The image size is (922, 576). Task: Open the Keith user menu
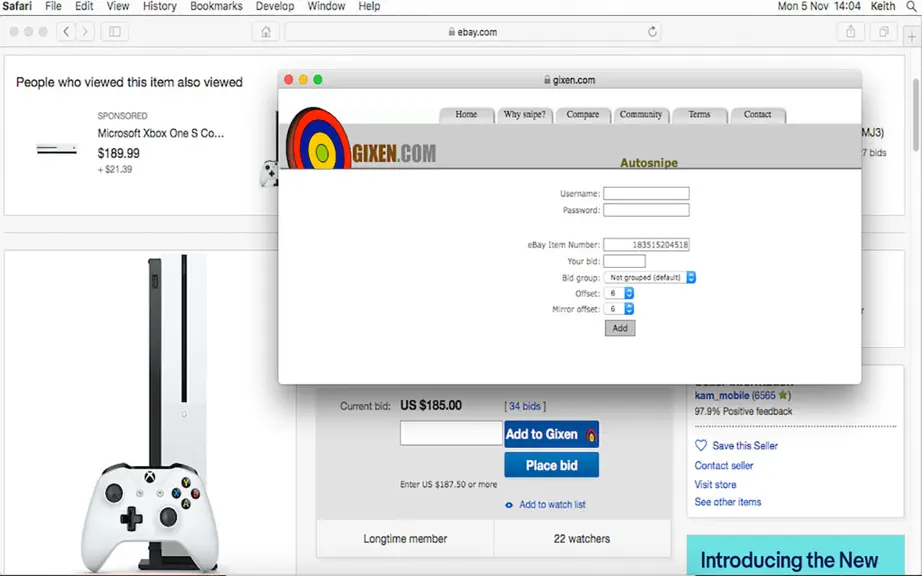pyautogui.click(x=883, y=6)
